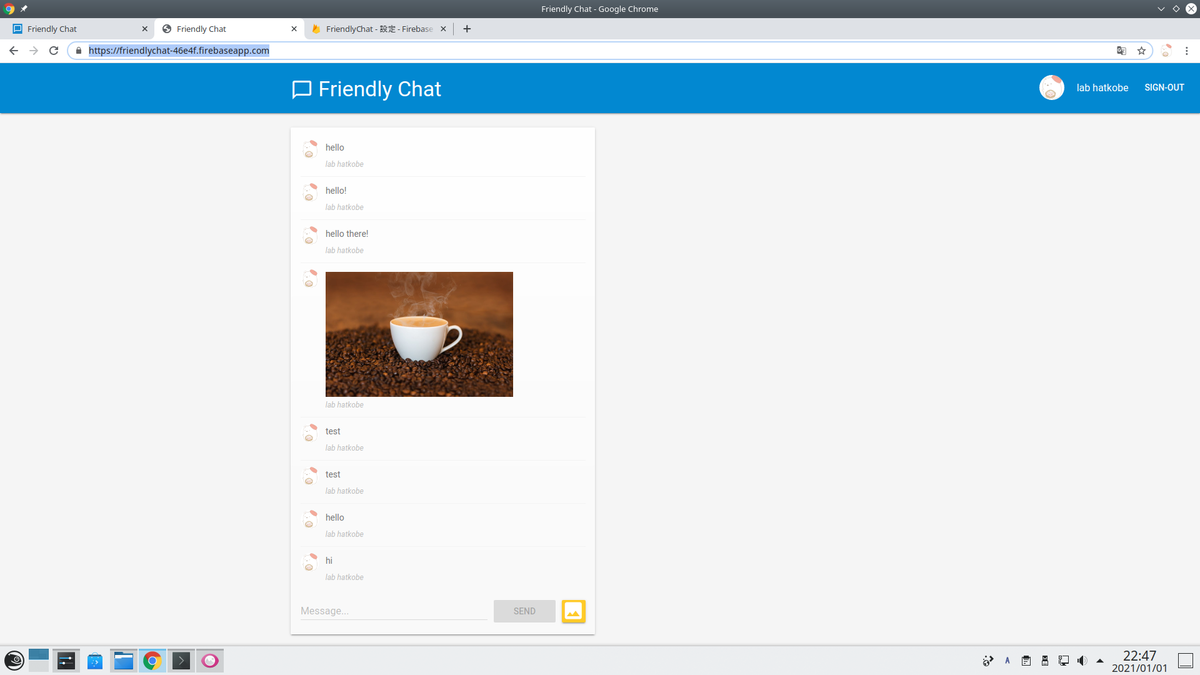1200x675 pixels.
Task: Click the yellow image upload button
Action: 573,611
